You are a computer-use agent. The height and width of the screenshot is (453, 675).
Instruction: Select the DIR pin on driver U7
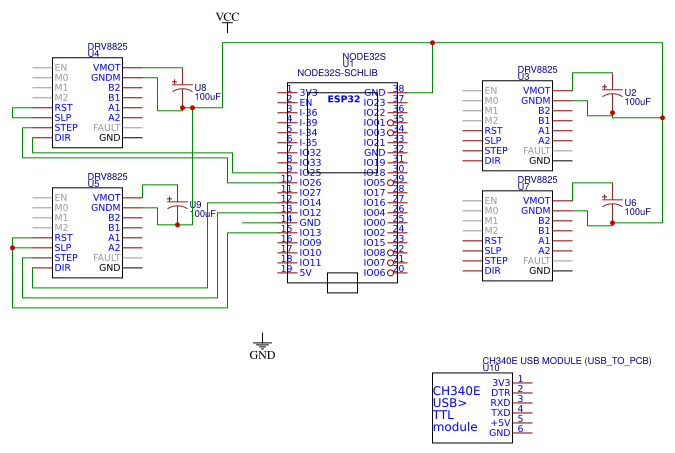click(x=492, y=271)
